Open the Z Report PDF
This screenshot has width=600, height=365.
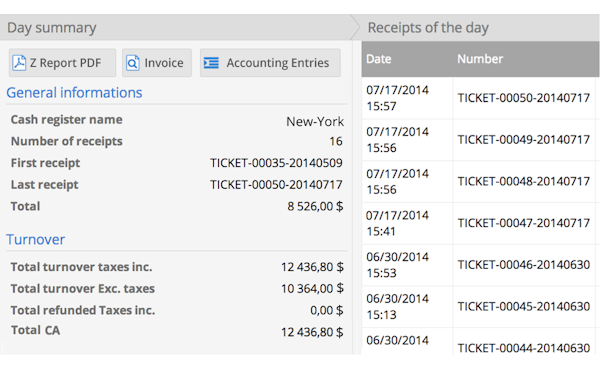[x=62, y=63]
